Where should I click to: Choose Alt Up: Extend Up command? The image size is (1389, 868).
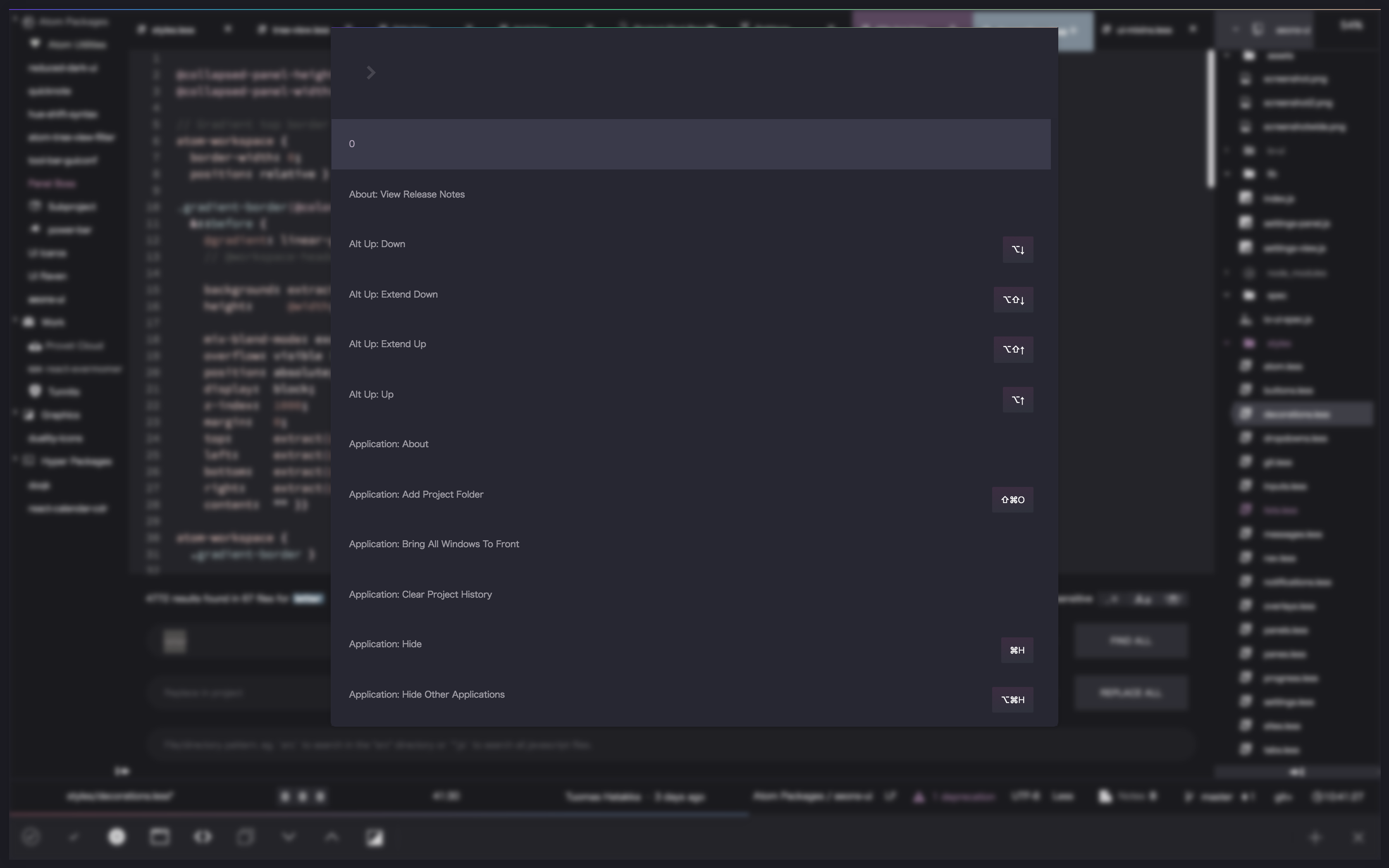[x=387, y=344]
